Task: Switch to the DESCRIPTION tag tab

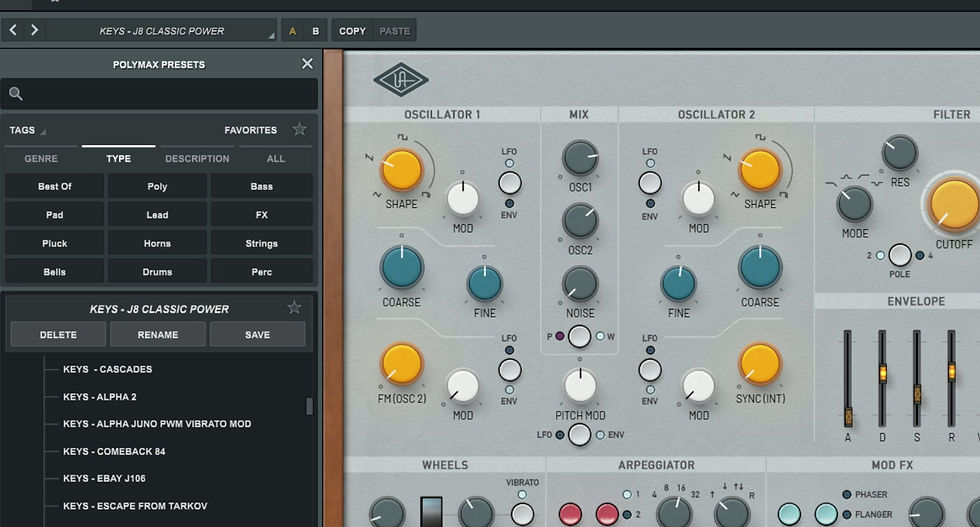Action: click(x=197, y=158)
